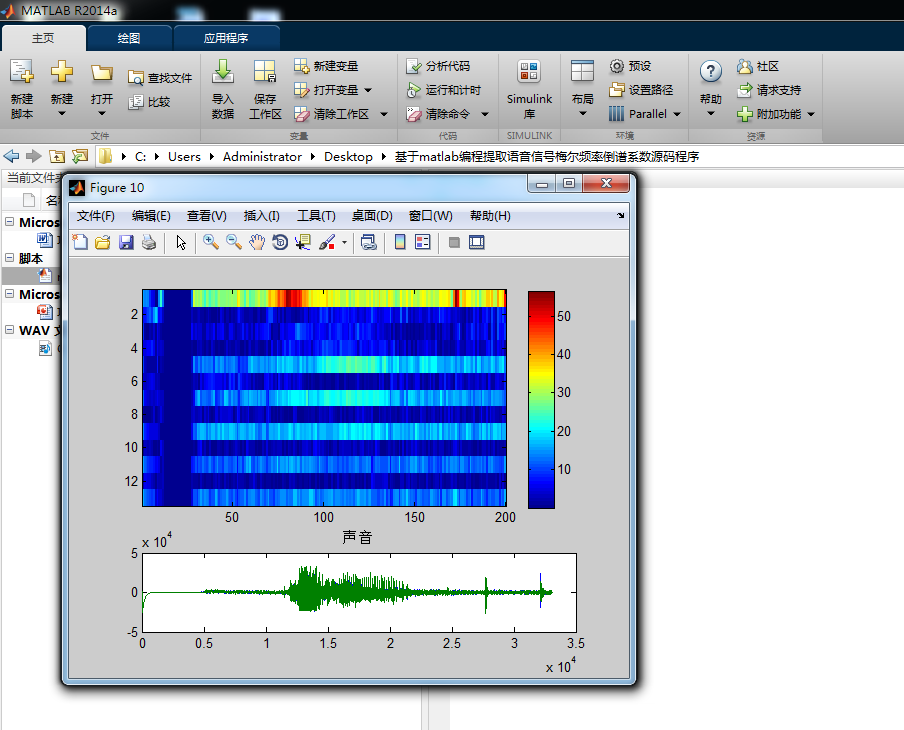Select the Rotate 3D tool
The image size is (904, 730).
(x=280, y=242)
